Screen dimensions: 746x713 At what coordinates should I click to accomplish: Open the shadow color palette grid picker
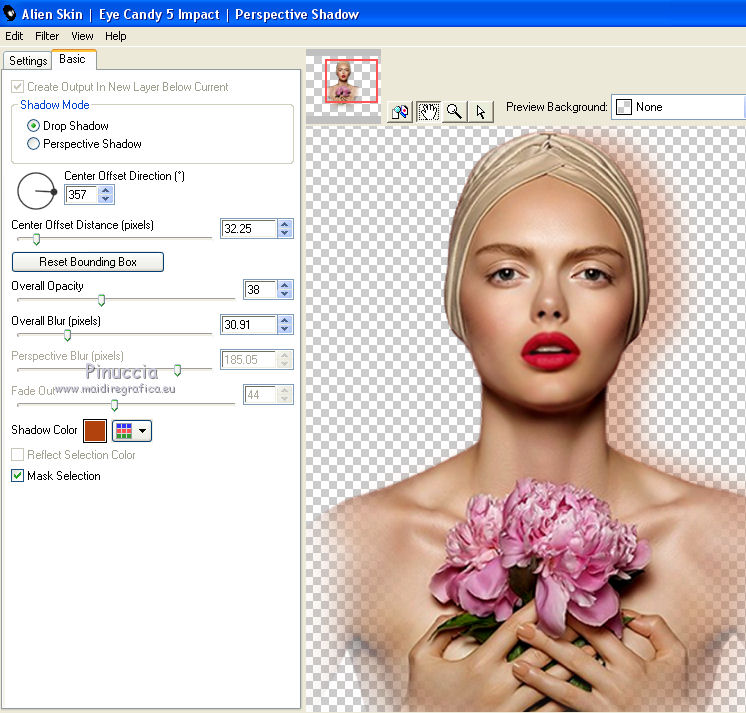131,431
